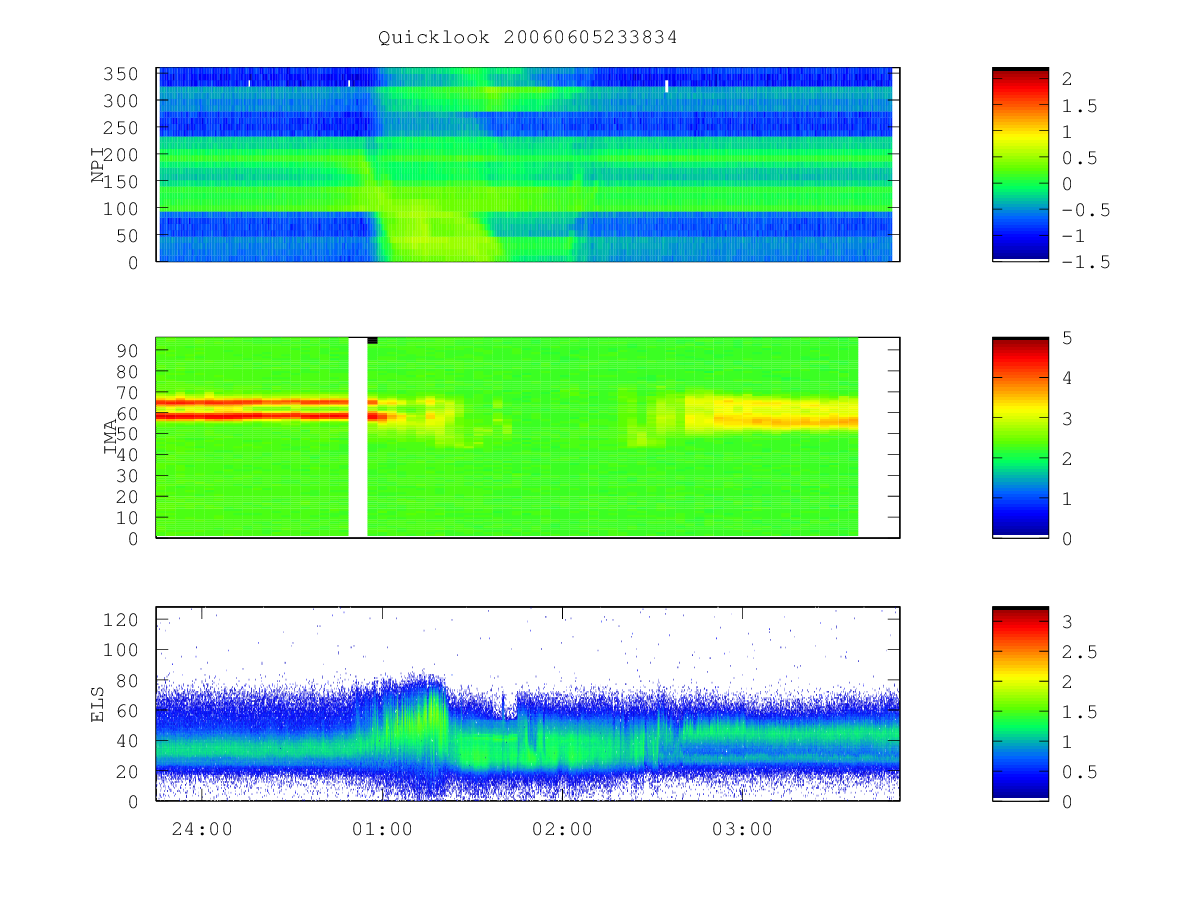Pick the IMA color scale bar
Image resolution: width=1200 pixels, height=900 pixels.
click(1020, 437)
